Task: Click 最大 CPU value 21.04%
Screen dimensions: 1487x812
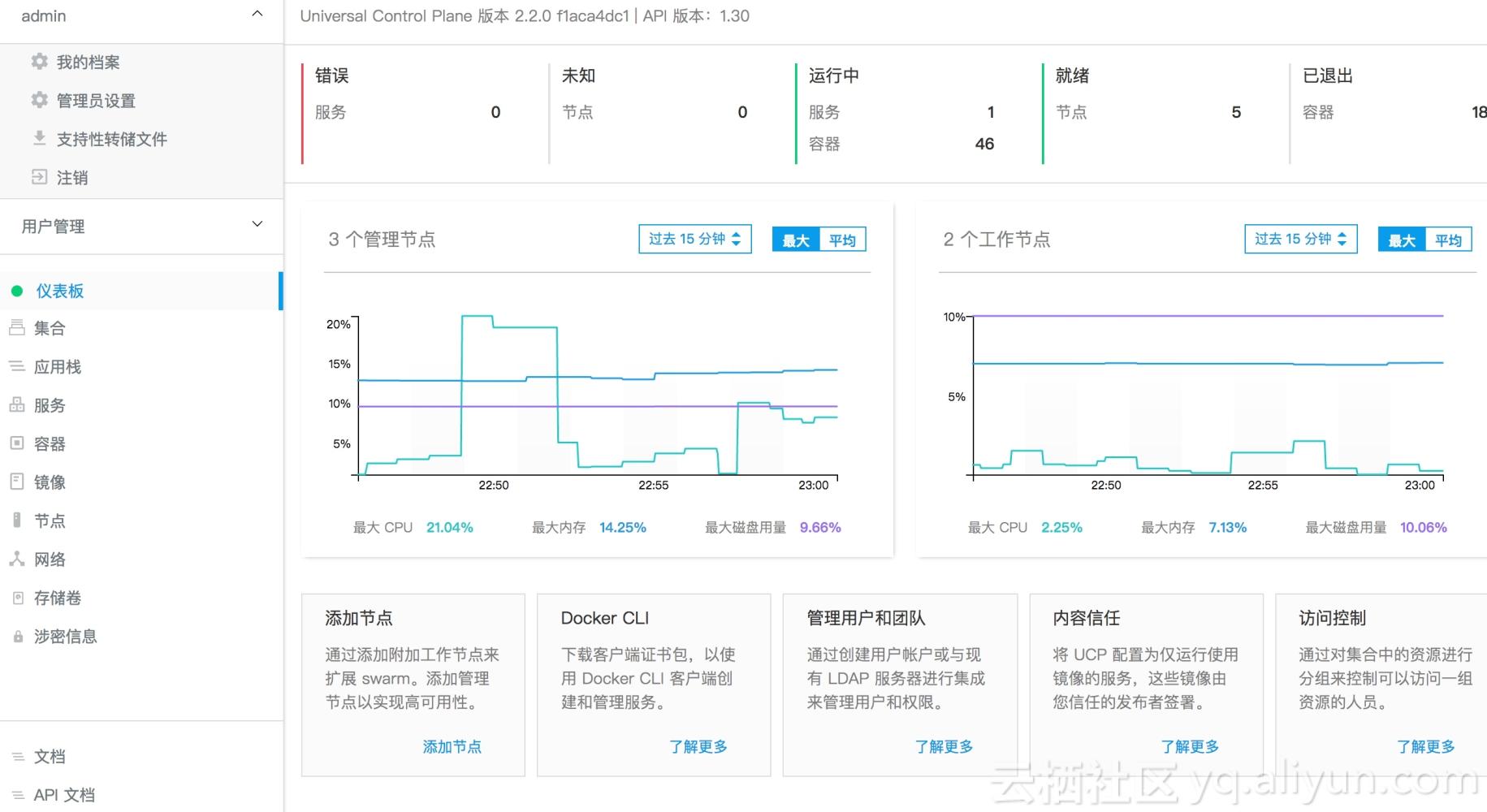Action: 450,527
